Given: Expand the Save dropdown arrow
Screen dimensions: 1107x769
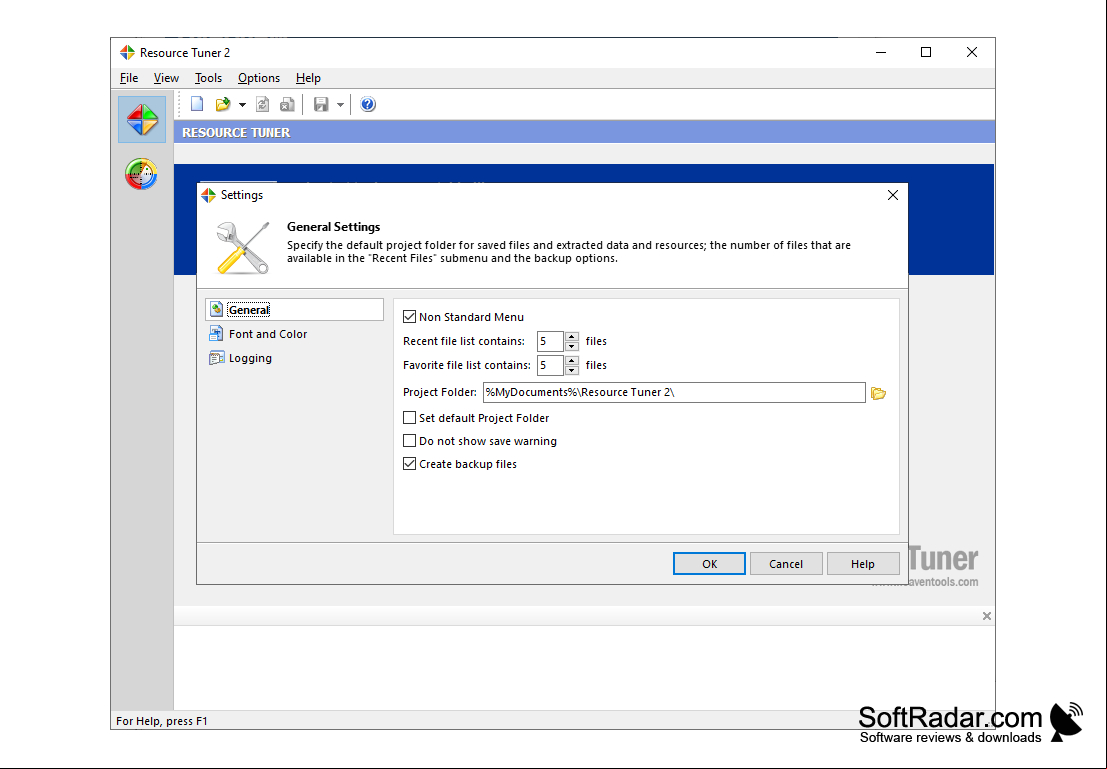Looking at the screenshot, I should [x=340, y=105].
